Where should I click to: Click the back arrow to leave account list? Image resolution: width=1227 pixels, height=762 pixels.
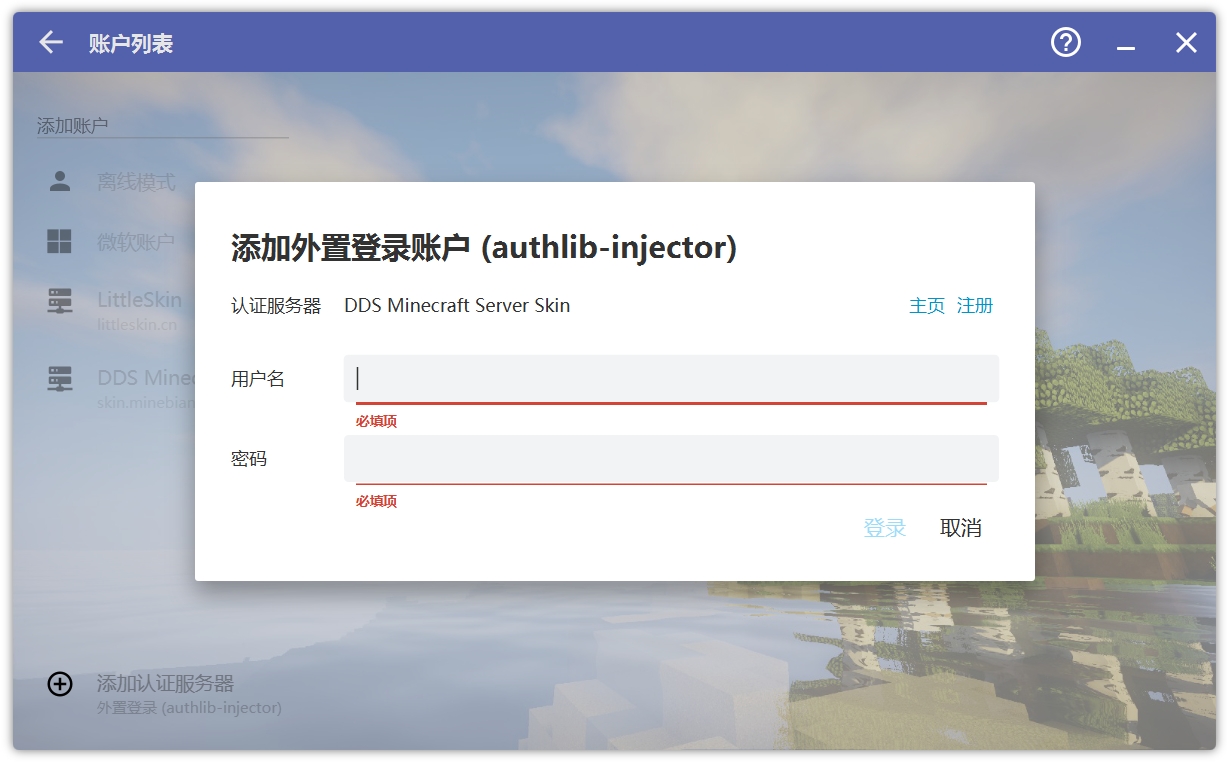coord(49,42)
